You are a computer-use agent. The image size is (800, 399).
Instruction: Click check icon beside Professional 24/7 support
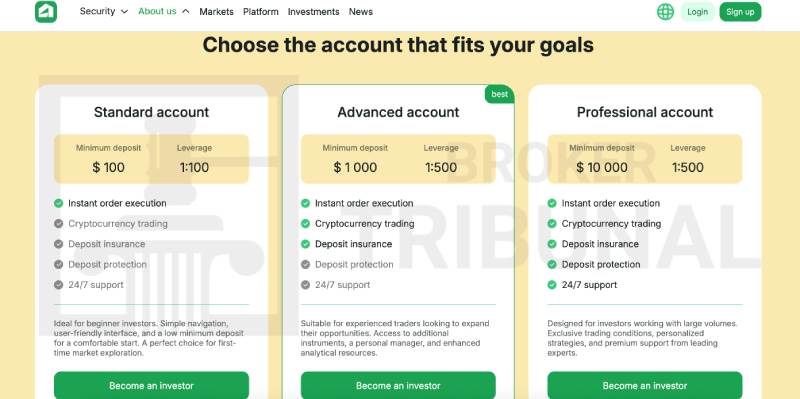(x=552, y=285)
